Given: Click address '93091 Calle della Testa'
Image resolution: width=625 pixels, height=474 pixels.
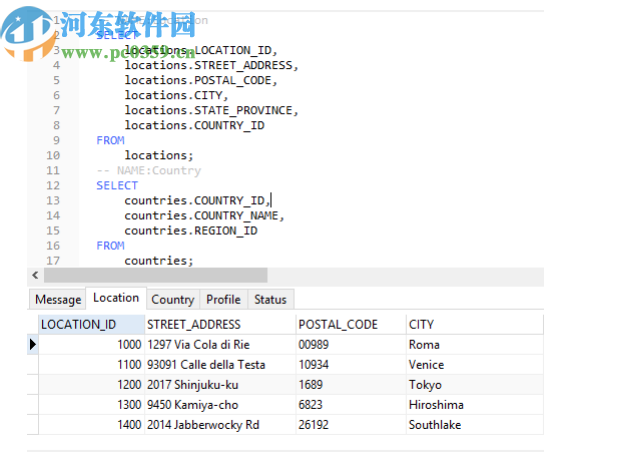Looking at the screenshot, I should point(220,364).
